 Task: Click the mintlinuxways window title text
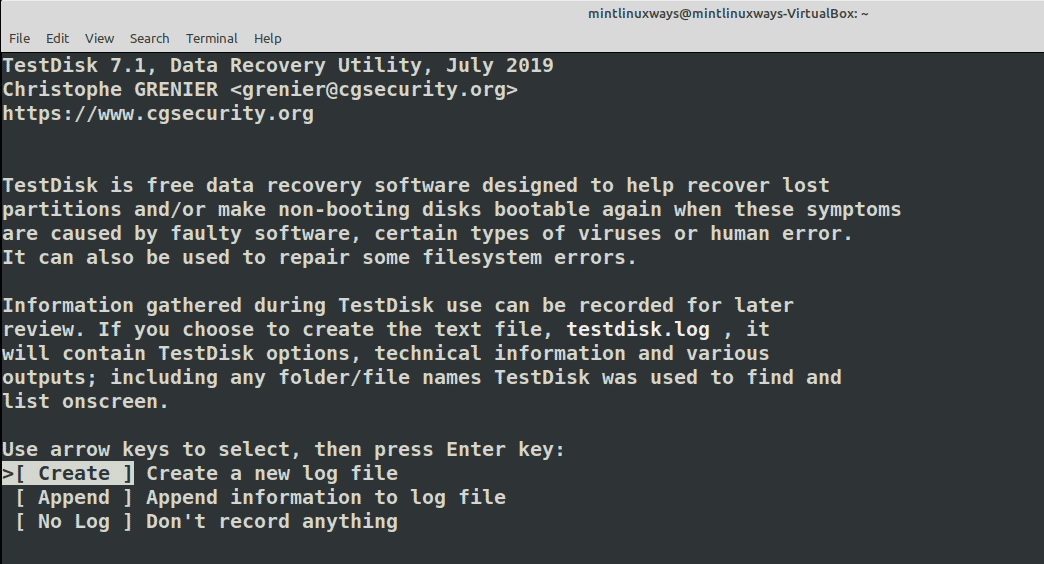[728, 13]
